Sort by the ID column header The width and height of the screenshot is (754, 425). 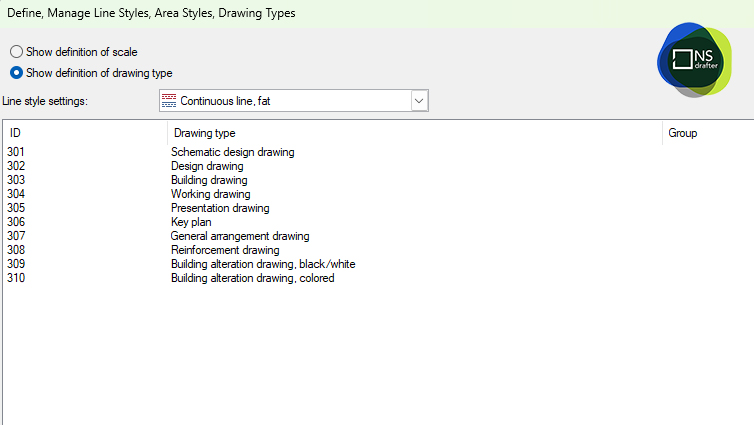85,133
